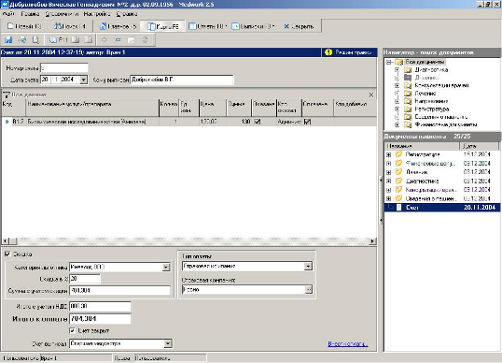Viewport: 502px width, 363px height.
Task: Click the blue hyperlink at bottom right
Action: tap(348, 344)
